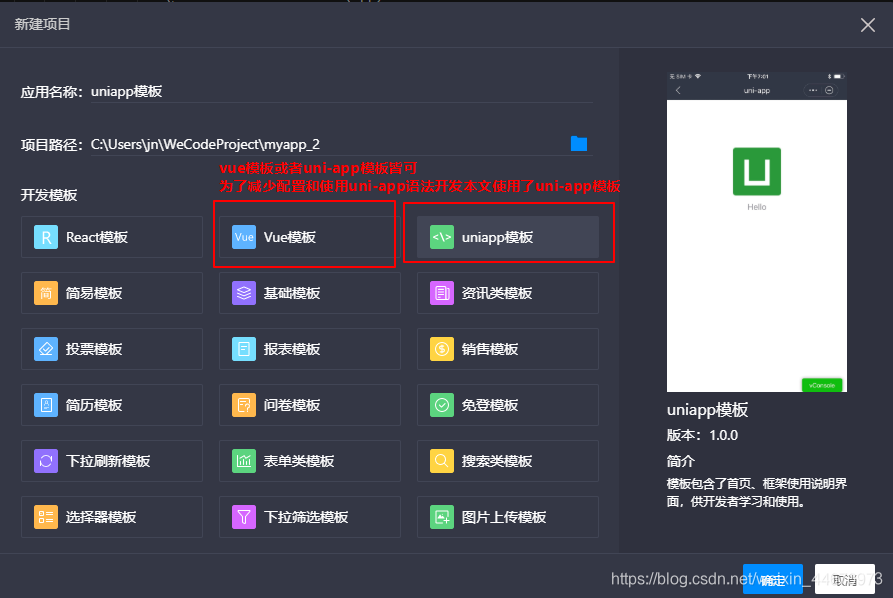
Task: Edit the 应用名称 input field
Action: click(x=342, y=92)
